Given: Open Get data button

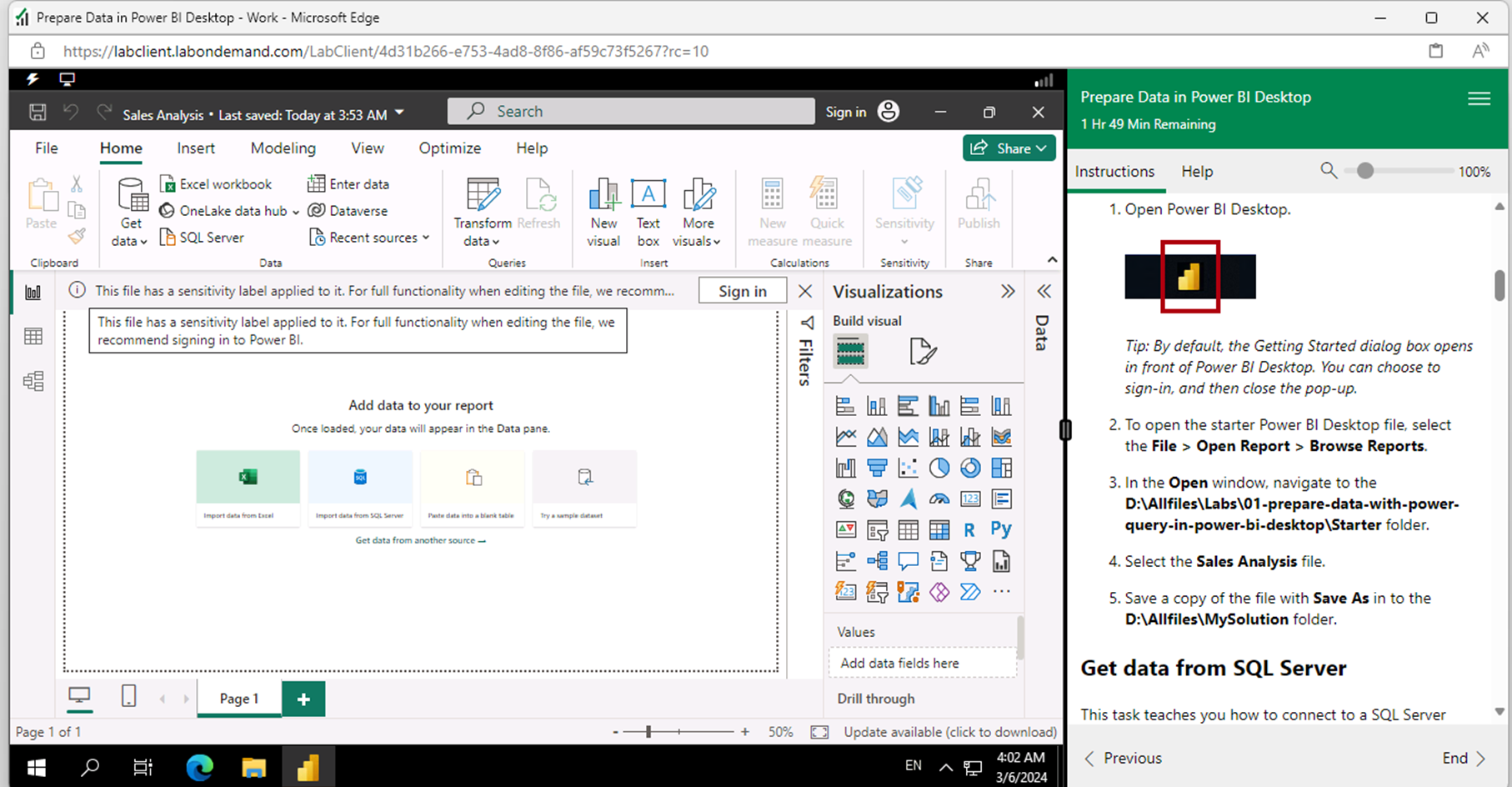Looking at the screenshot, I should (131, 213).
